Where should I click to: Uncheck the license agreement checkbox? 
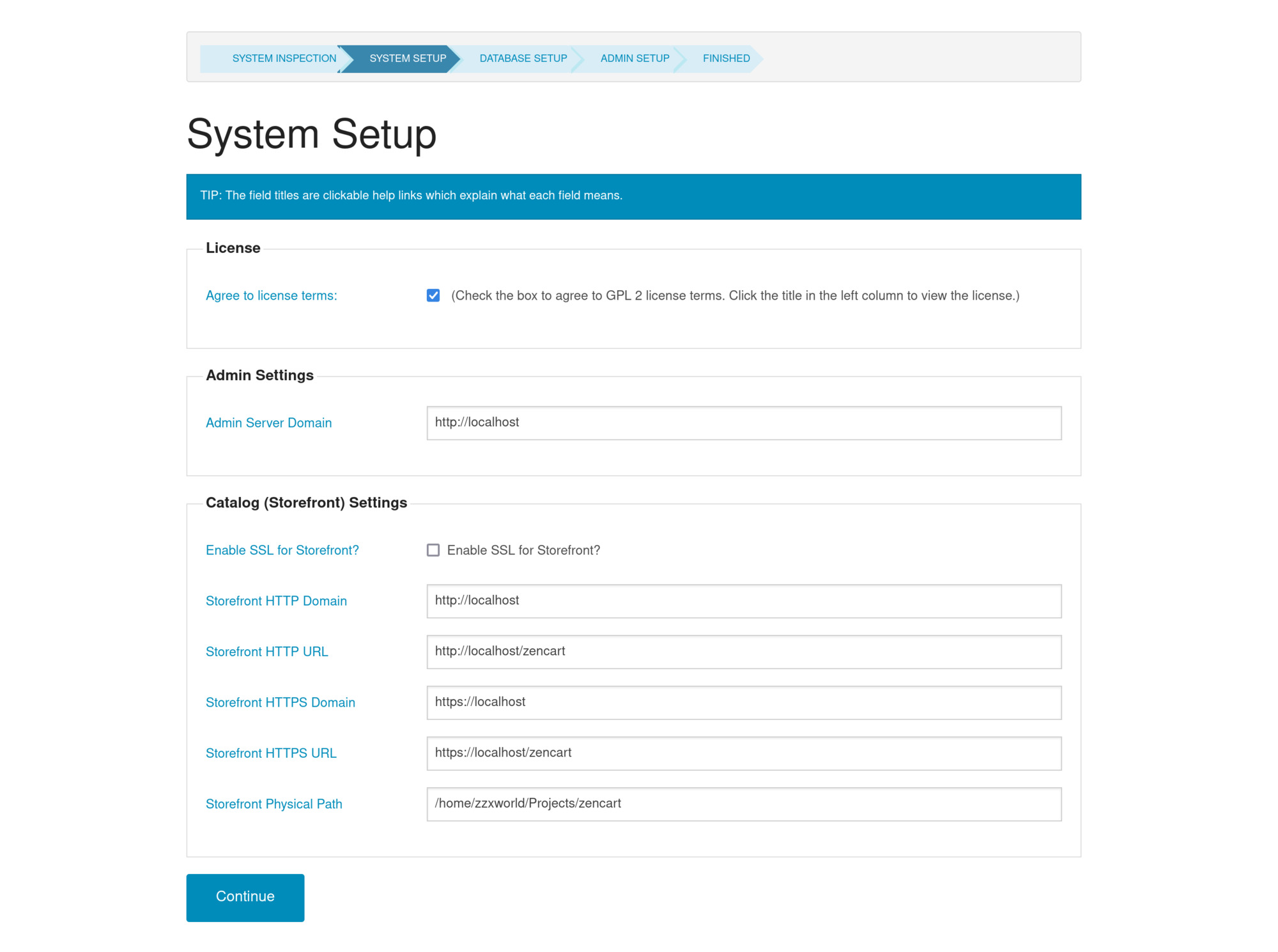(x=433, y=295)
